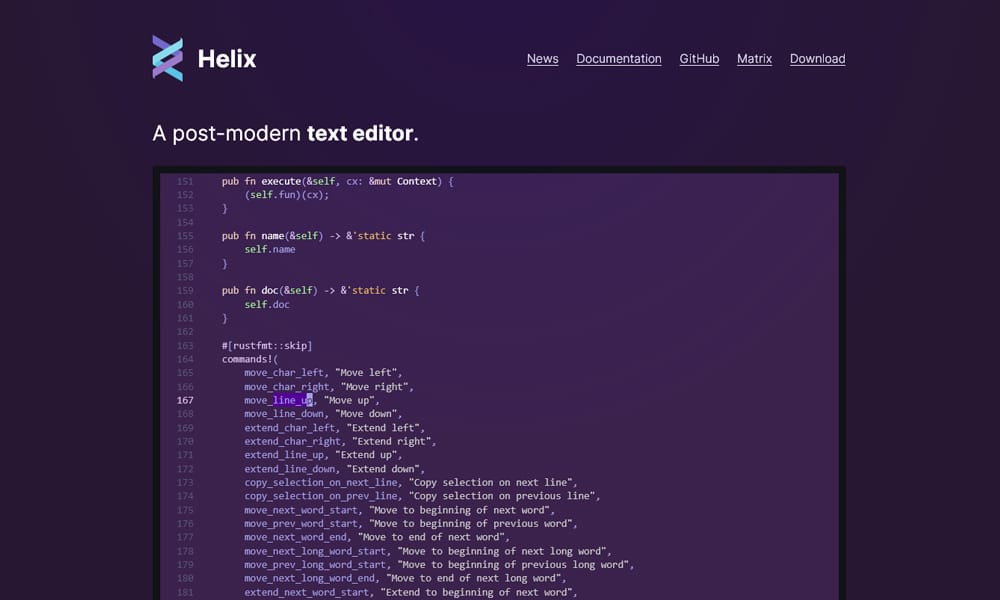Click 'extend_line_down' on line 172
This screenshot has width=1000, height=600.
[290, 469]
